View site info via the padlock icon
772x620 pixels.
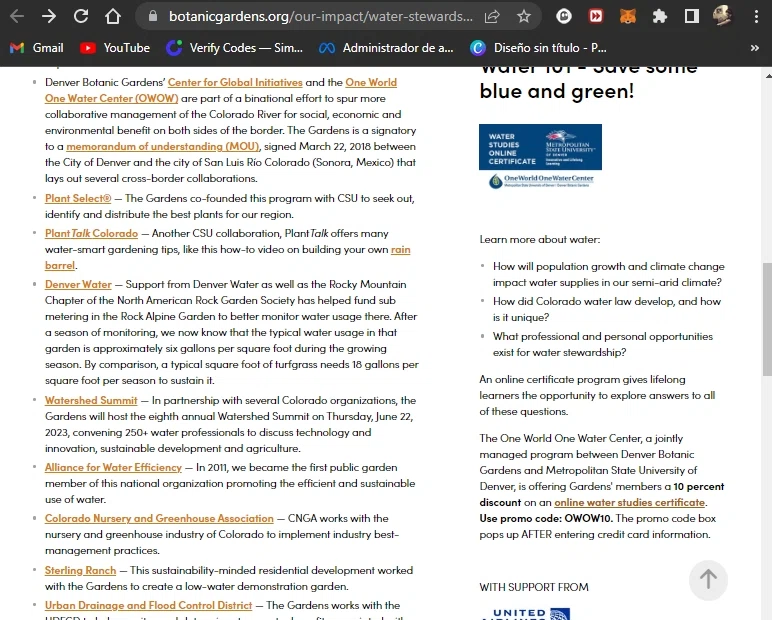(153, 16)
